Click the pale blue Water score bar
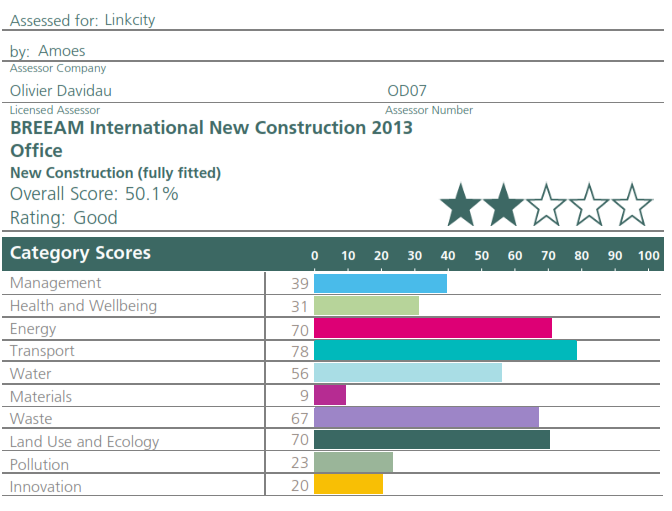 (x=408, y=373)
